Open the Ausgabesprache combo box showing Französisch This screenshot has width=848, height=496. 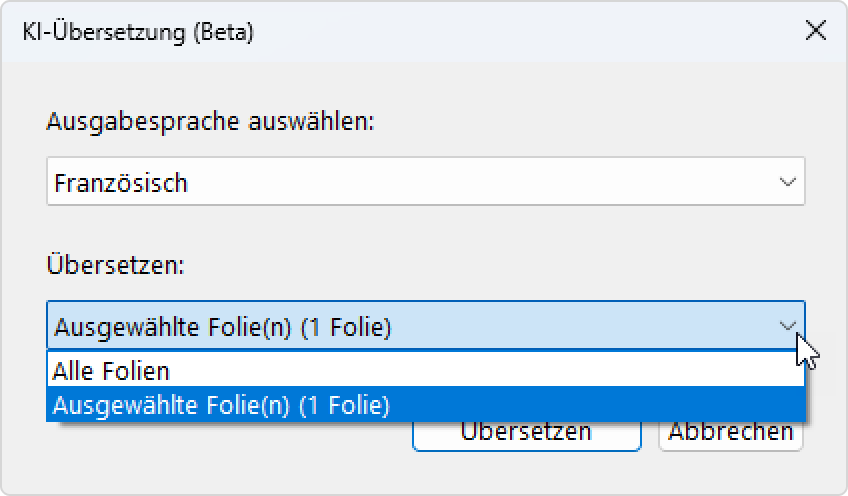coord(426,181)
